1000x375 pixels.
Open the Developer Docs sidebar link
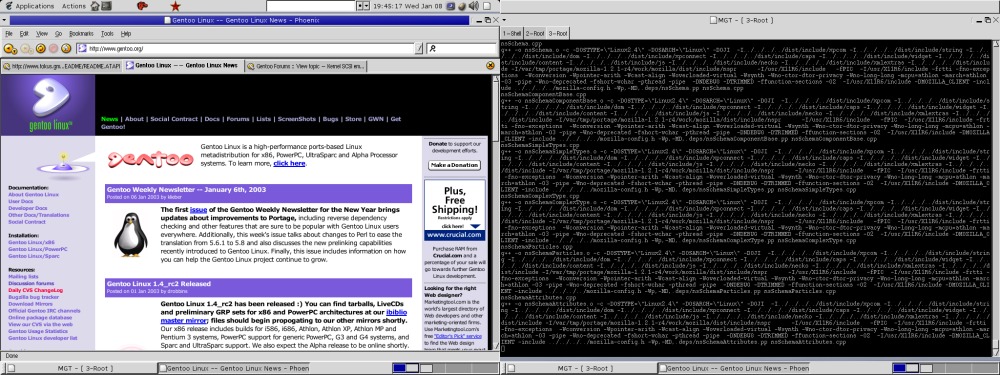click(x=27, y=208)
